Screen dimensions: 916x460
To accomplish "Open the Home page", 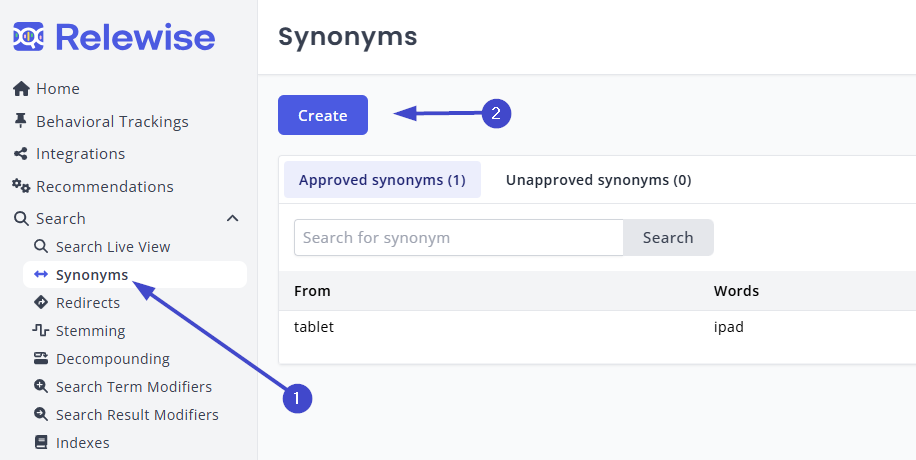I will coord(58,89).
